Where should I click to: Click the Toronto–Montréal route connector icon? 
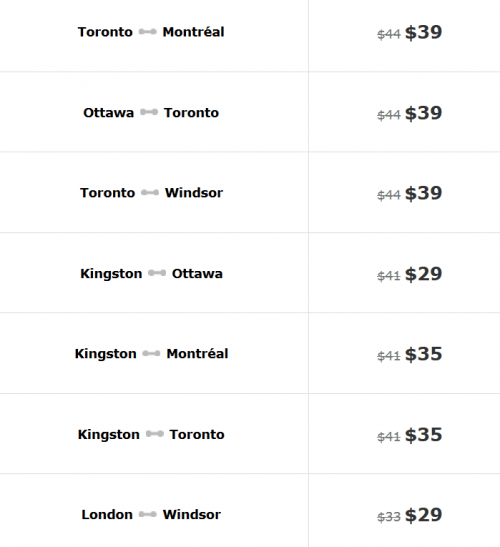(148, 32)
